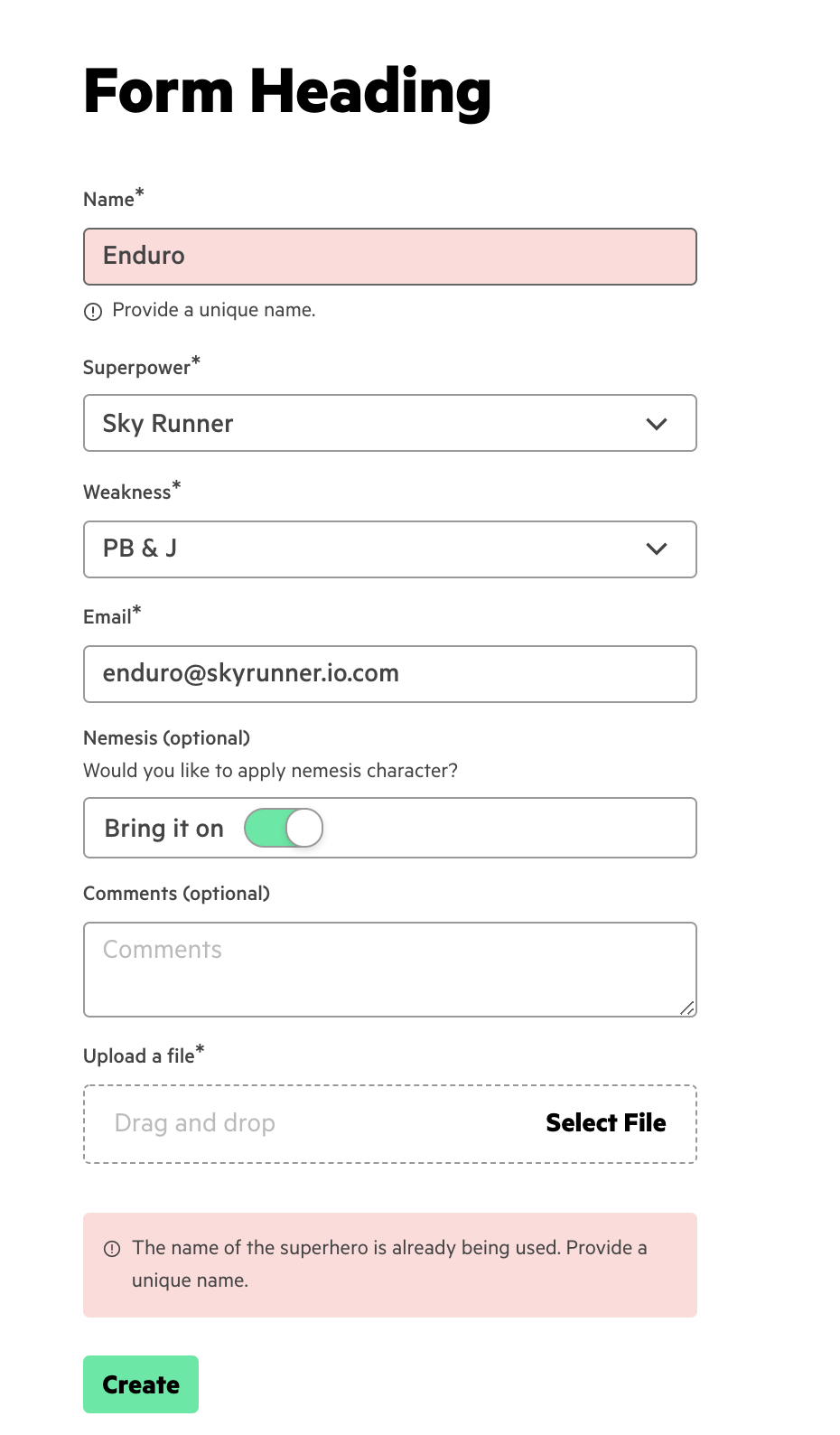Viewport: 840px width, 1435px height.
Task: Toggle the 'Bring it on' switch off
Action: tap(284, 828)
